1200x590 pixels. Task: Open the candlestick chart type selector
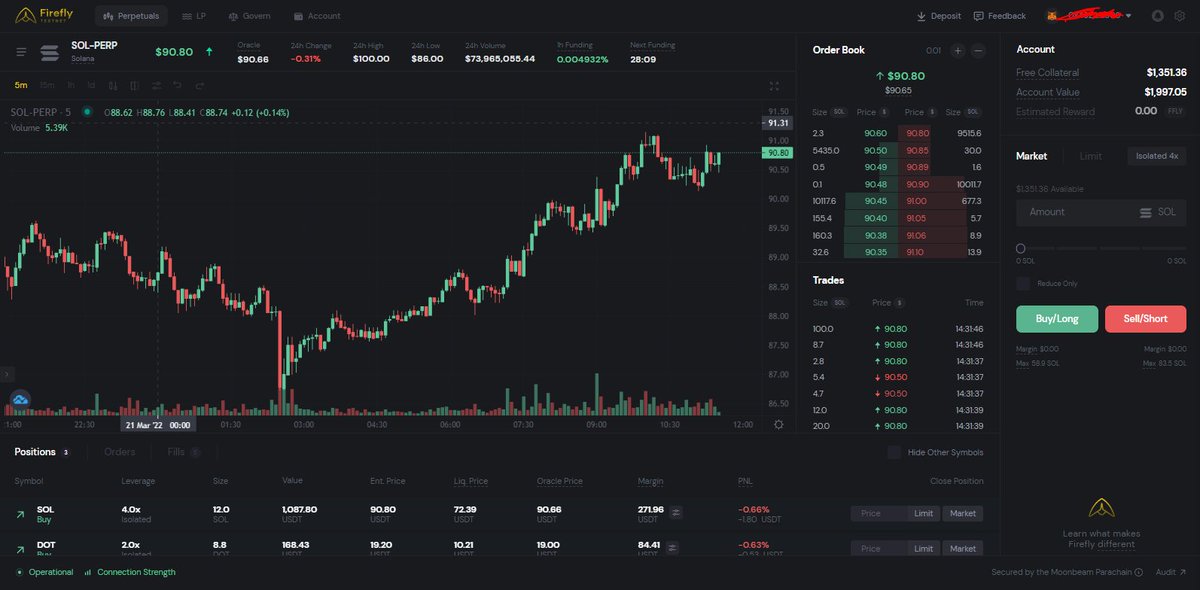click(x=113, y=85)
